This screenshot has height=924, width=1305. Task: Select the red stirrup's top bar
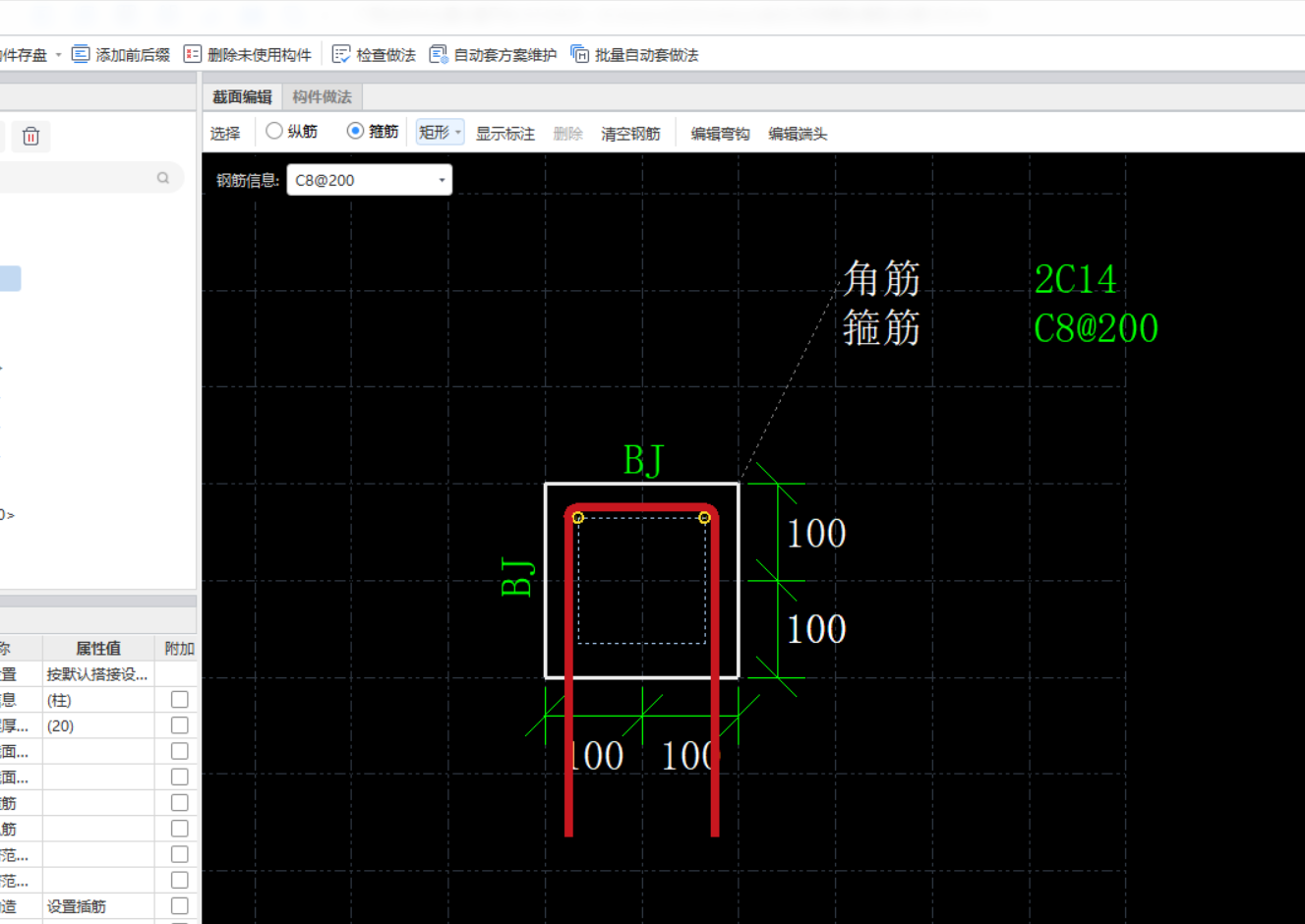coord(641,508)
